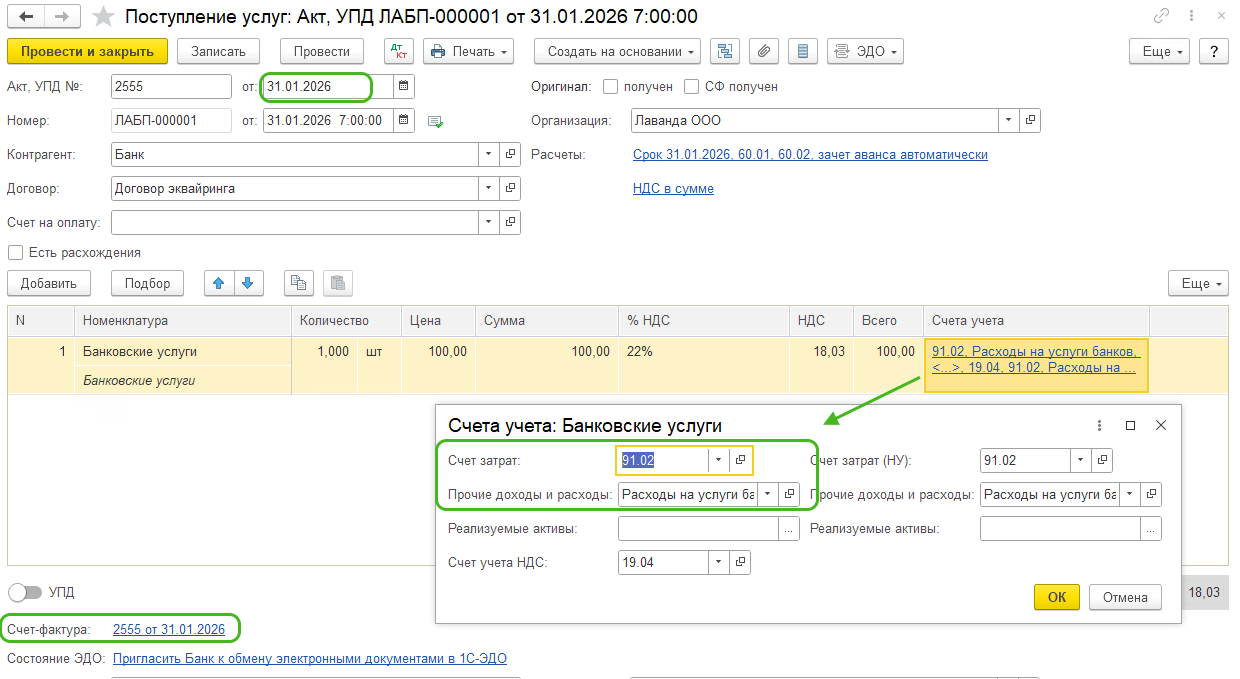Screen dimensions: 1240x679
Task: Open the Создать на основании menu
Action: [617, 52]
